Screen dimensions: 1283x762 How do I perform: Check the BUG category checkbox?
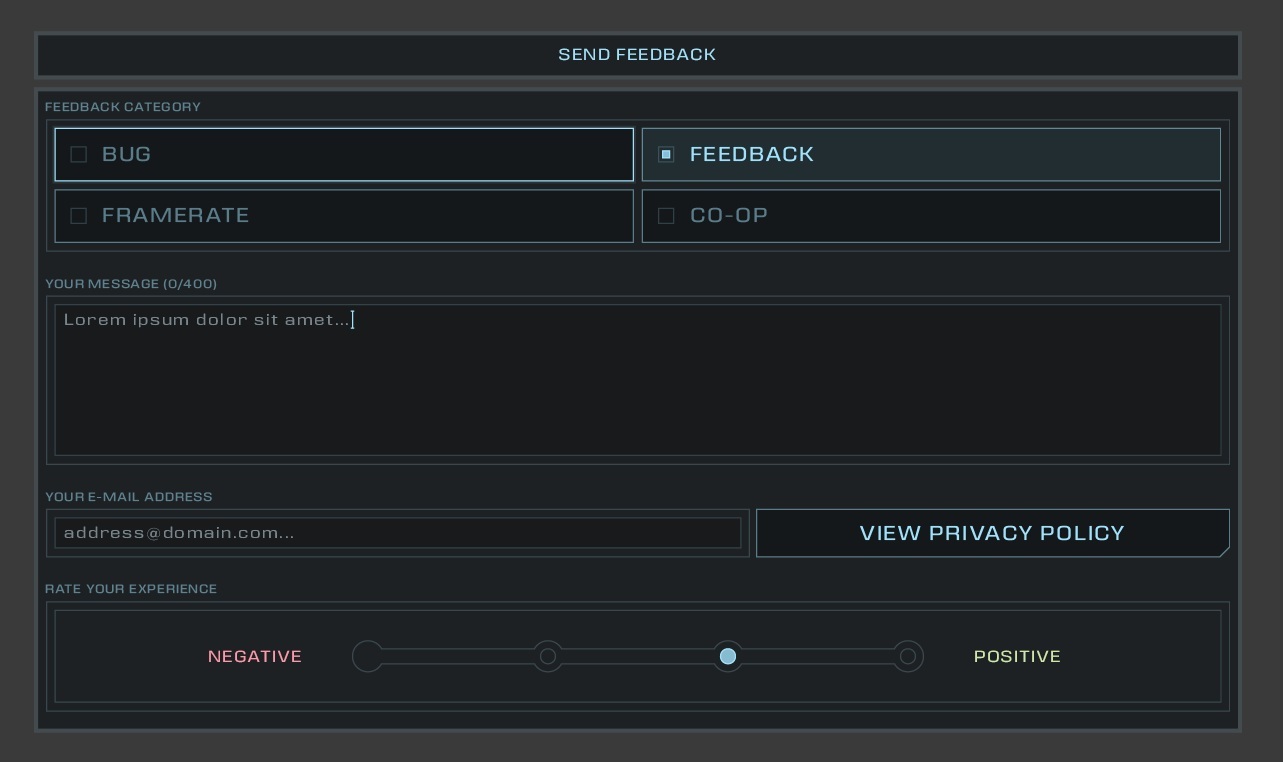tap(79, 155)
